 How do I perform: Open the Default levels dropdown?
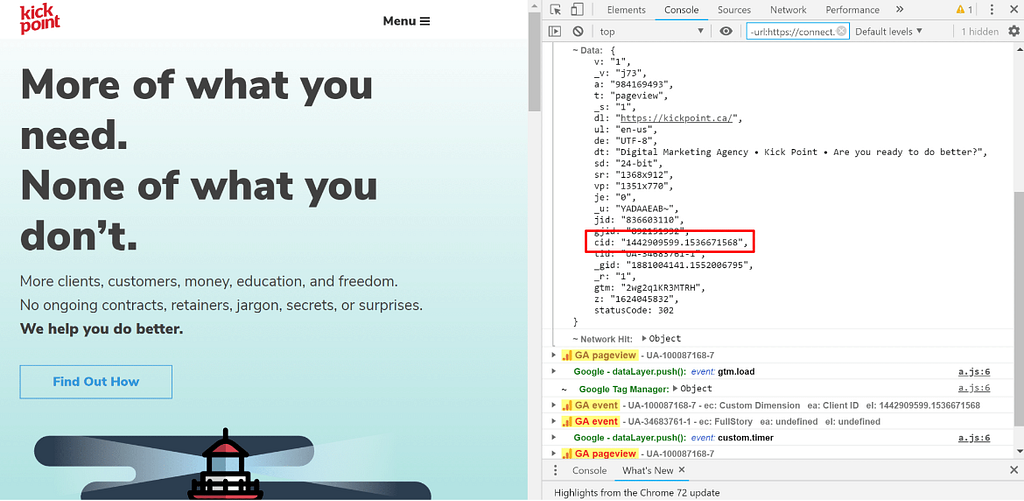[888, 31]
